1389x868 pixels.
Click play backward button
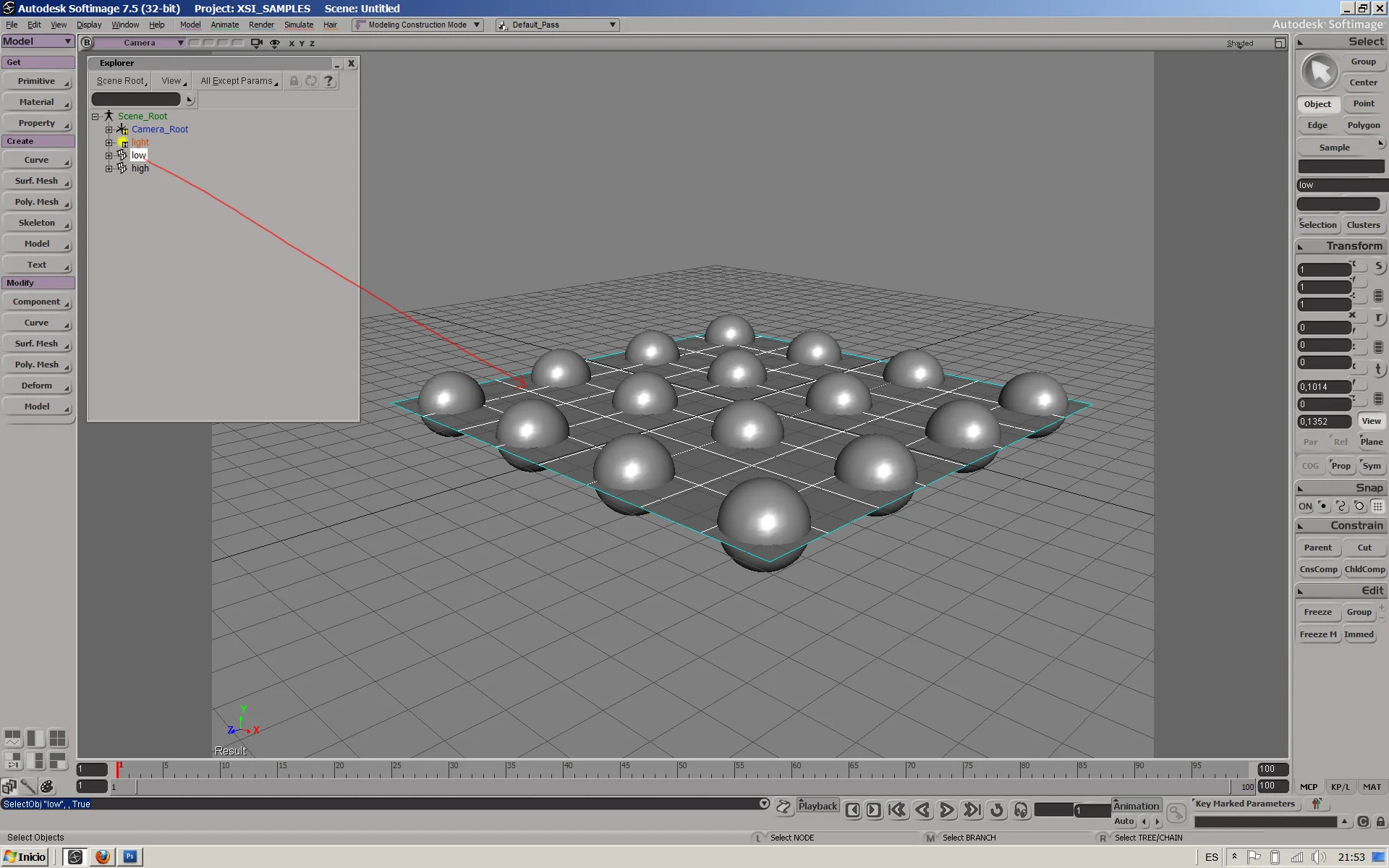coord(922,810)
